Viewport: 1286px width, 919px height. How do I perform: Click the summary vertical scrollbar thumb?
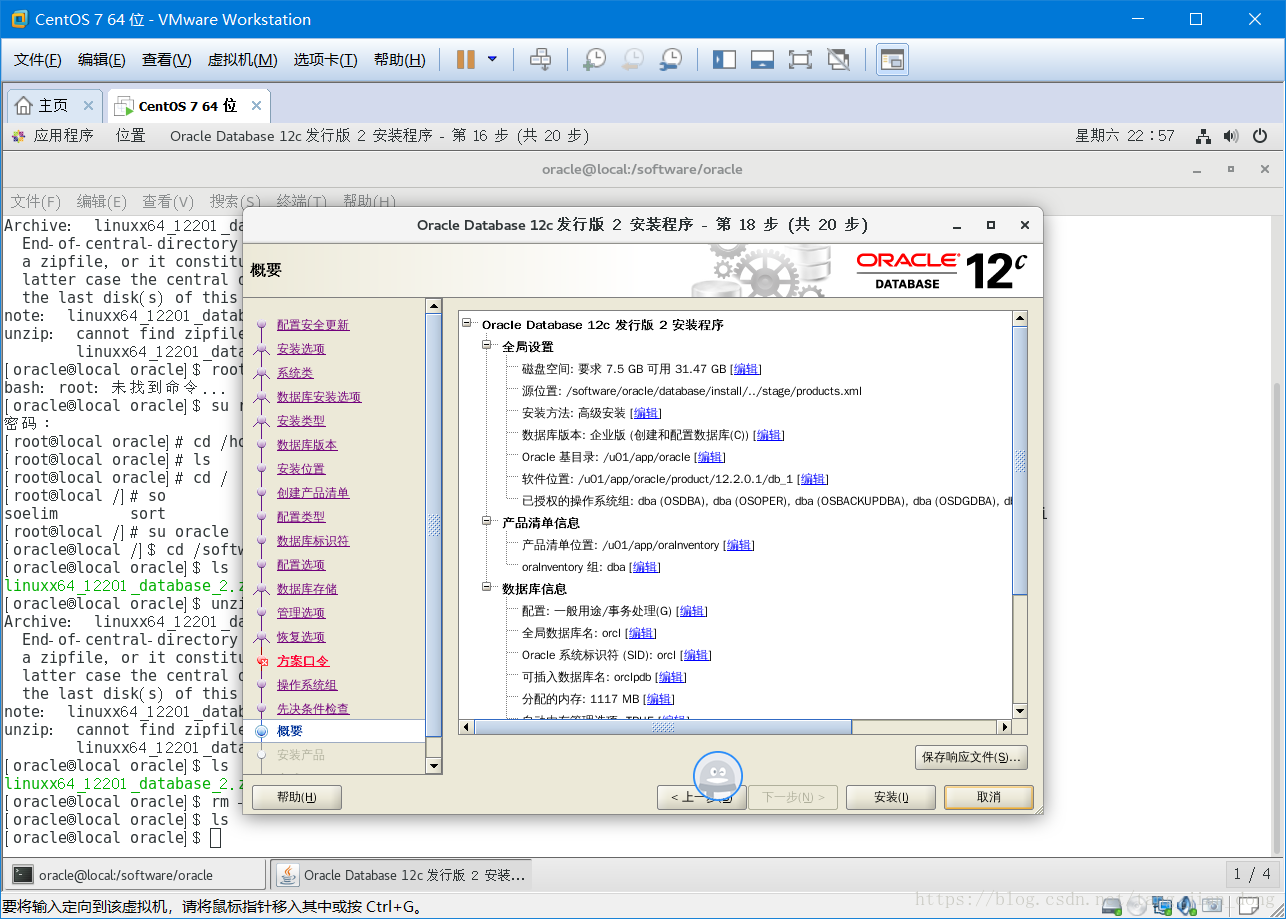(x=1020, y=460)
